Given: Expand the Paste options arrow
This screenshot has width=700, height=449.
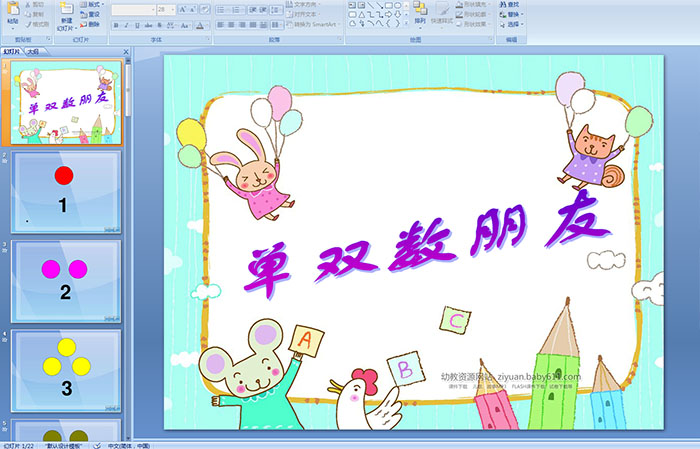Looking at the screenshot, I should tap(13, 29).
